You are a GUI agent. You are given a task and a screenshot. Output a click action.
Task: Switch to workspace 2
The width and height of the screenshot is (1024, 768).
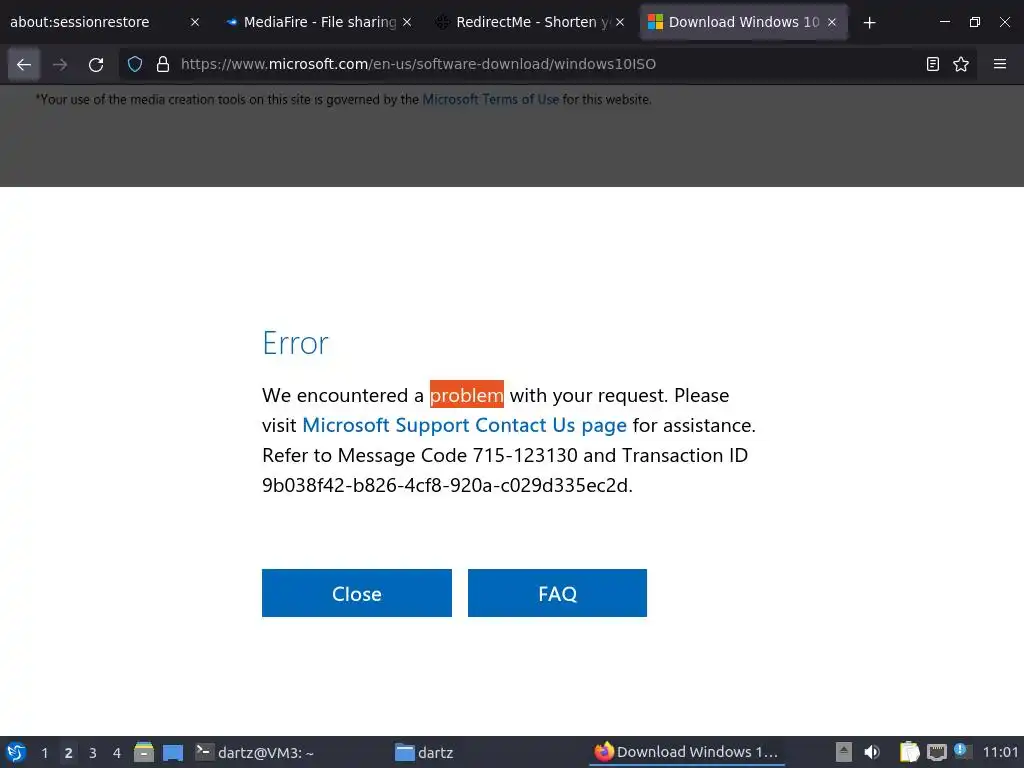[x=68, y=753]
